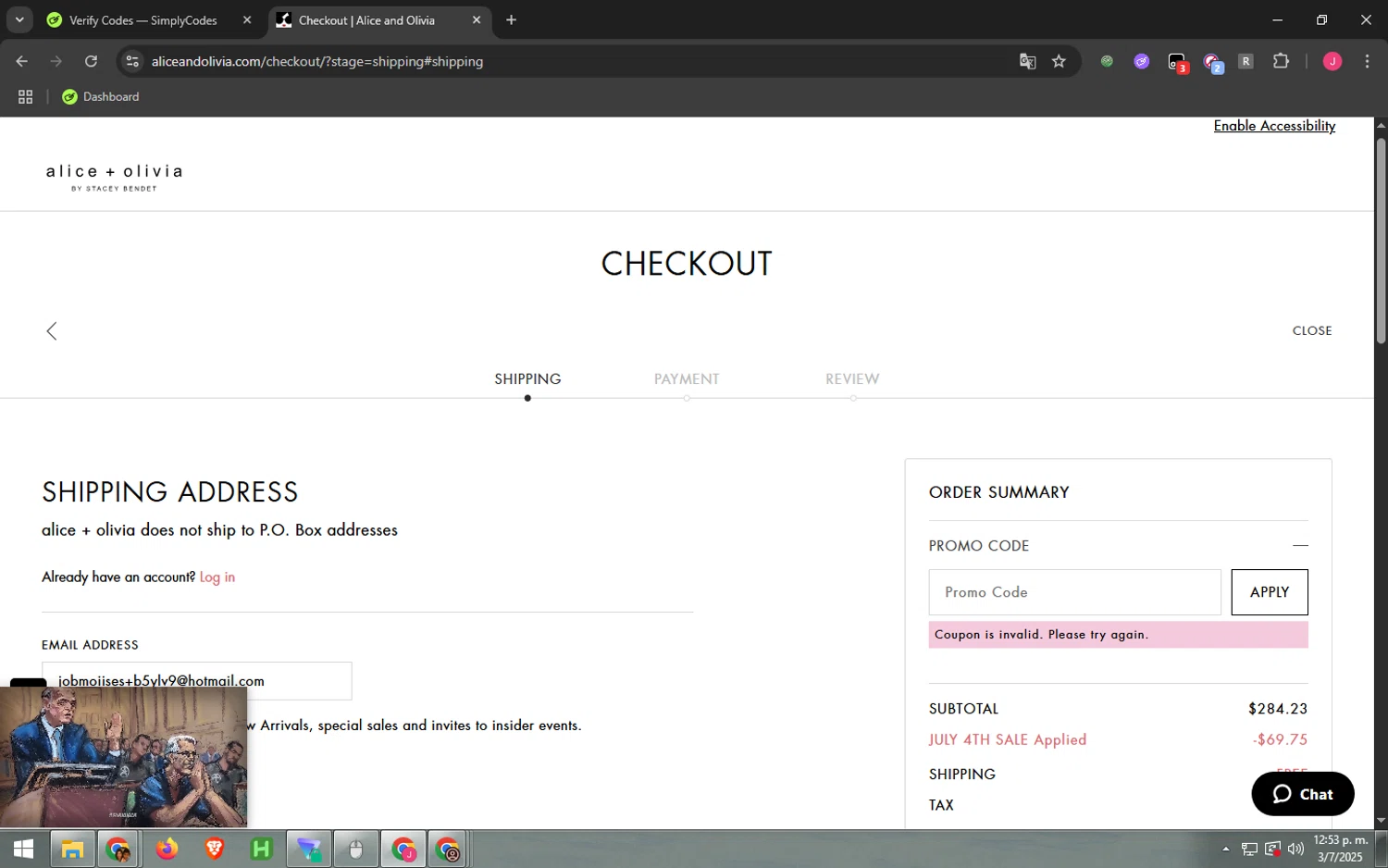The height and width of the screenshot is (868, 1388).
Task: Click the alice + olivia logo
Action: pos(114,176)
